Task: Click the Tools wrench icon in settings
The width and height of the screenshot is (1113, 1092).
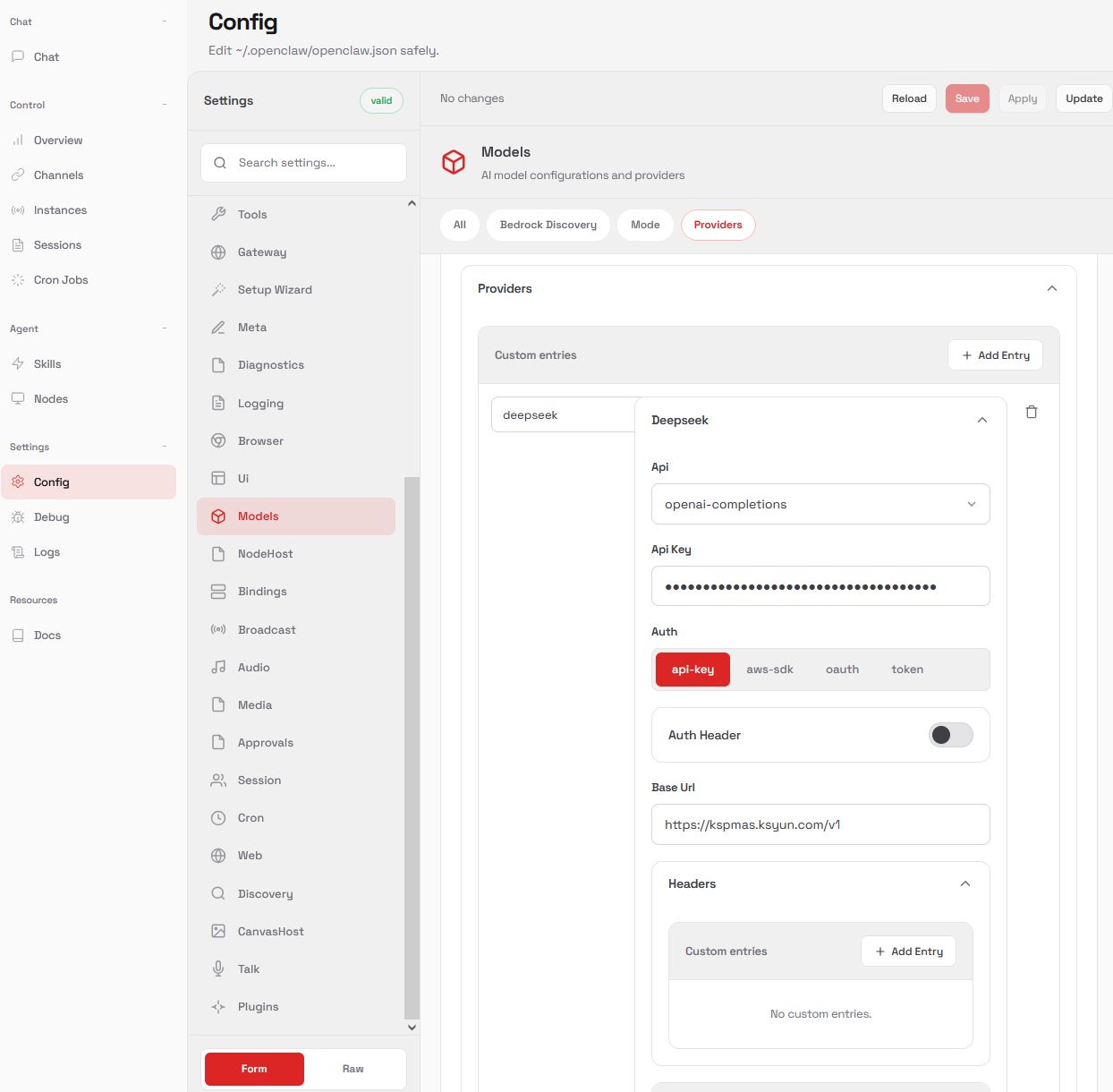Action: 218,215
